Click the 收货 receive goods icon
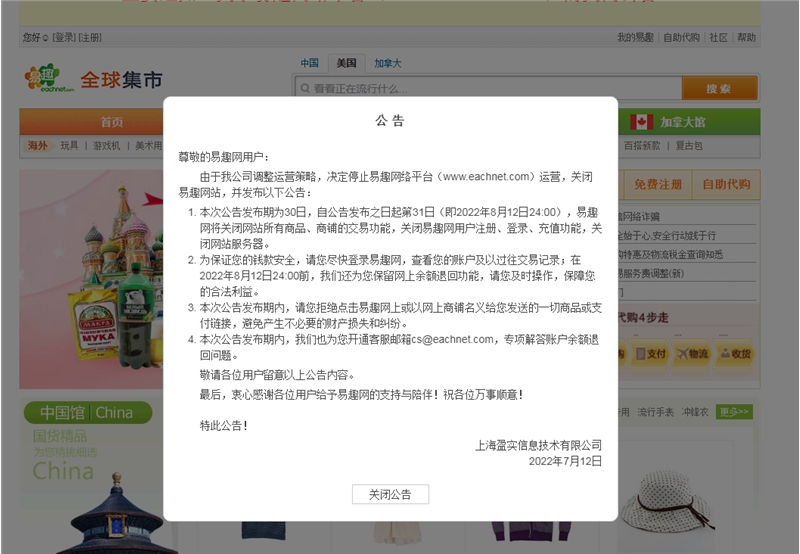The image size is (800, 554). (724, 354)
